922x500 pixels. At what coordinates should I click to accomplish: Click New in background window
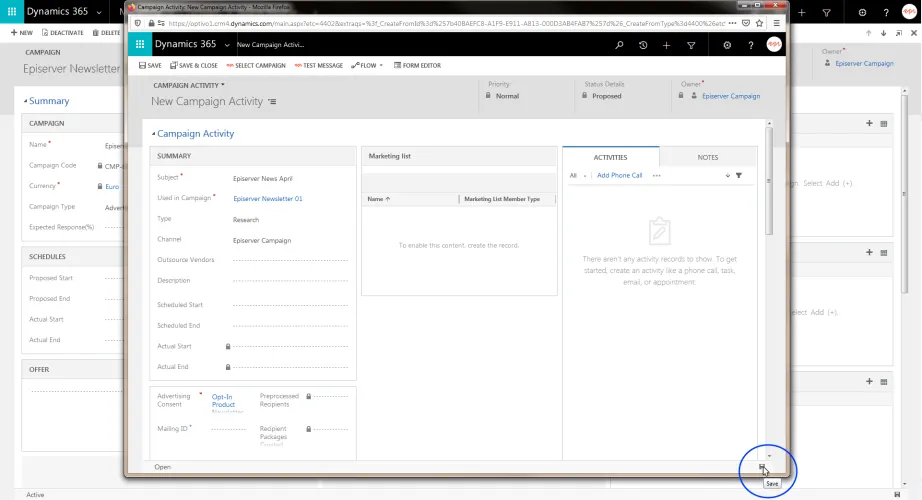[22, 32]
